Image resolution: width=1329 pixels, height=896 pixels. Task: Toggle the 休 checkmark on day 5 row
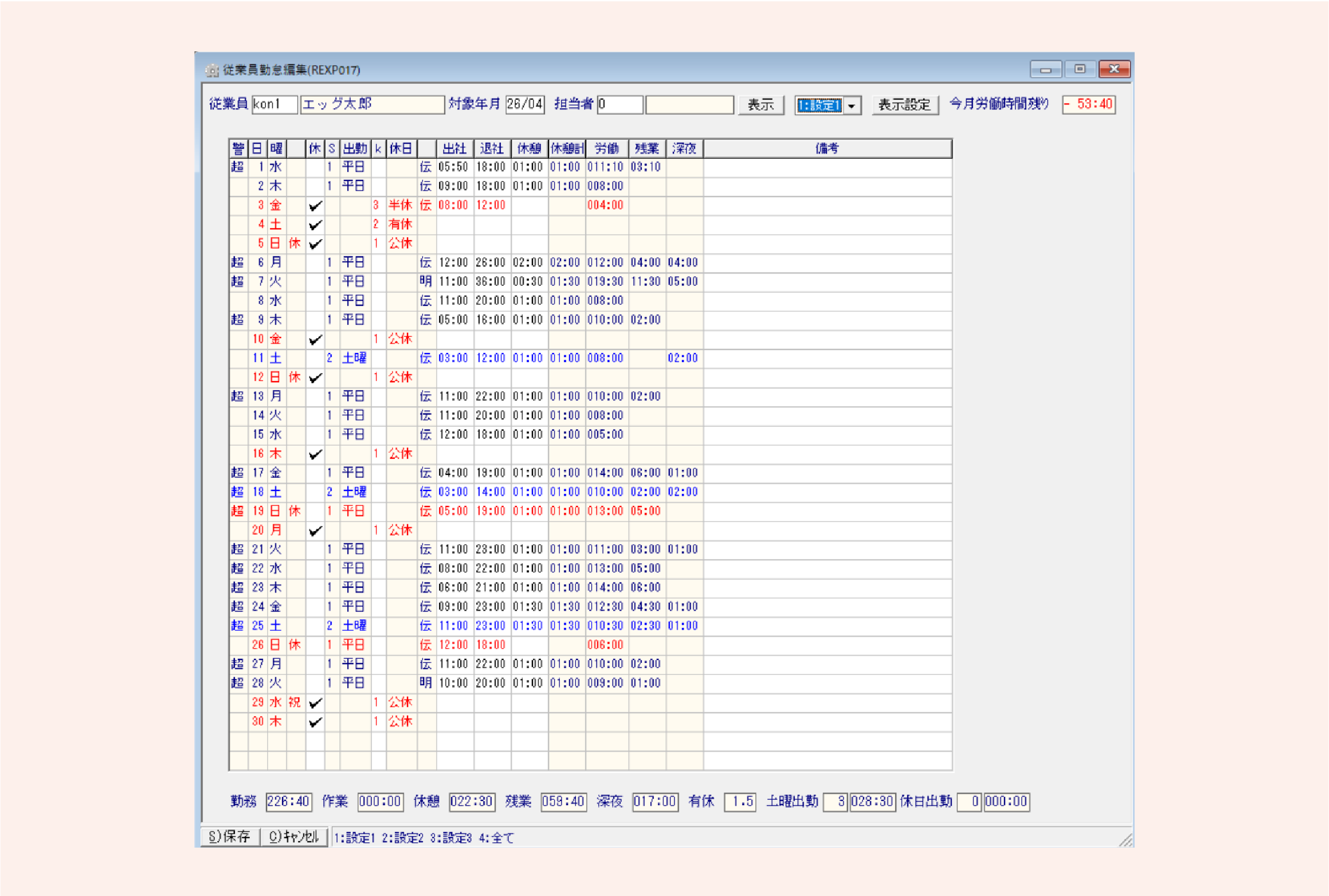coord(315,244)
